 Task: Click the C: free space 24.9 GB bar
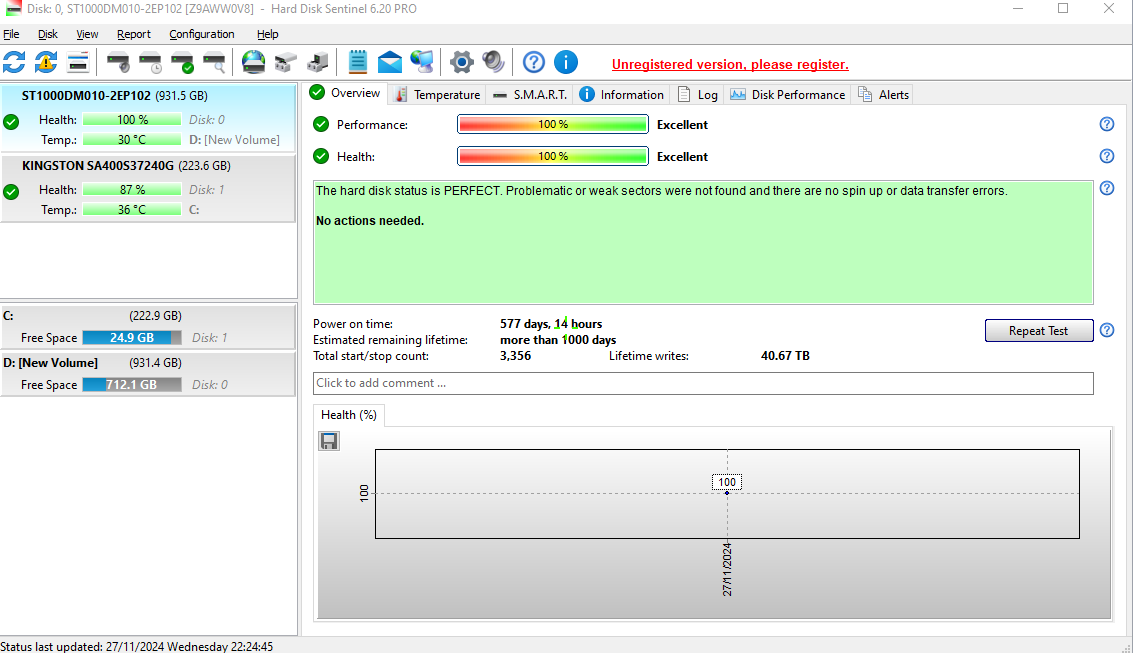(x=132, y=337)
